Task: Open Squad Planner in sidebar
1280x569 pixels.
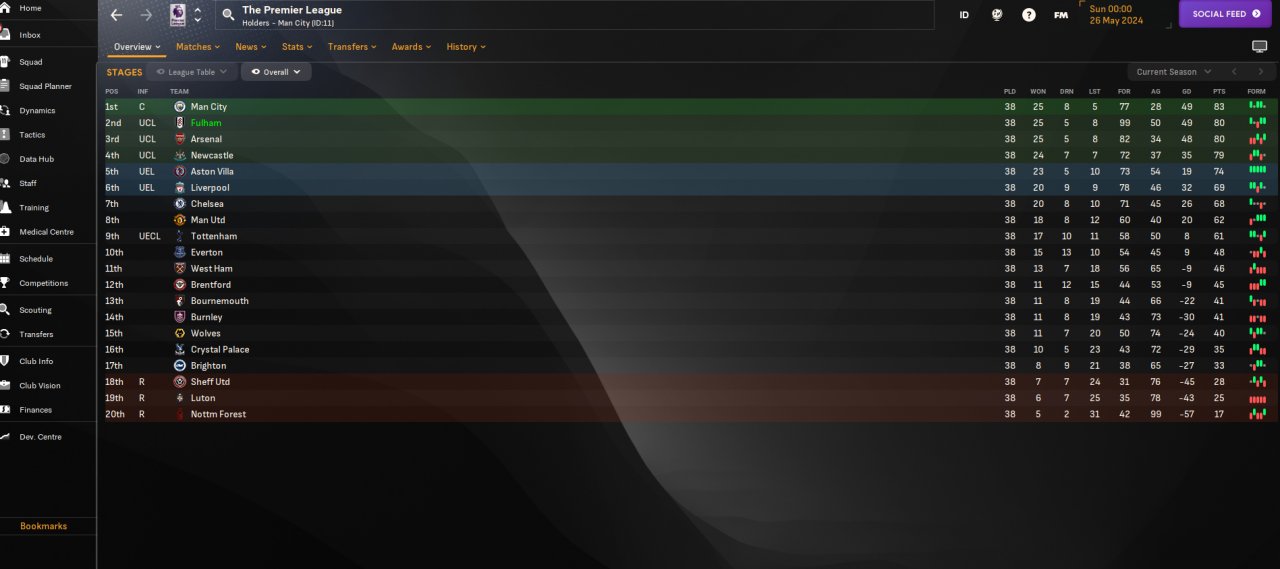Action: (45, 86)
